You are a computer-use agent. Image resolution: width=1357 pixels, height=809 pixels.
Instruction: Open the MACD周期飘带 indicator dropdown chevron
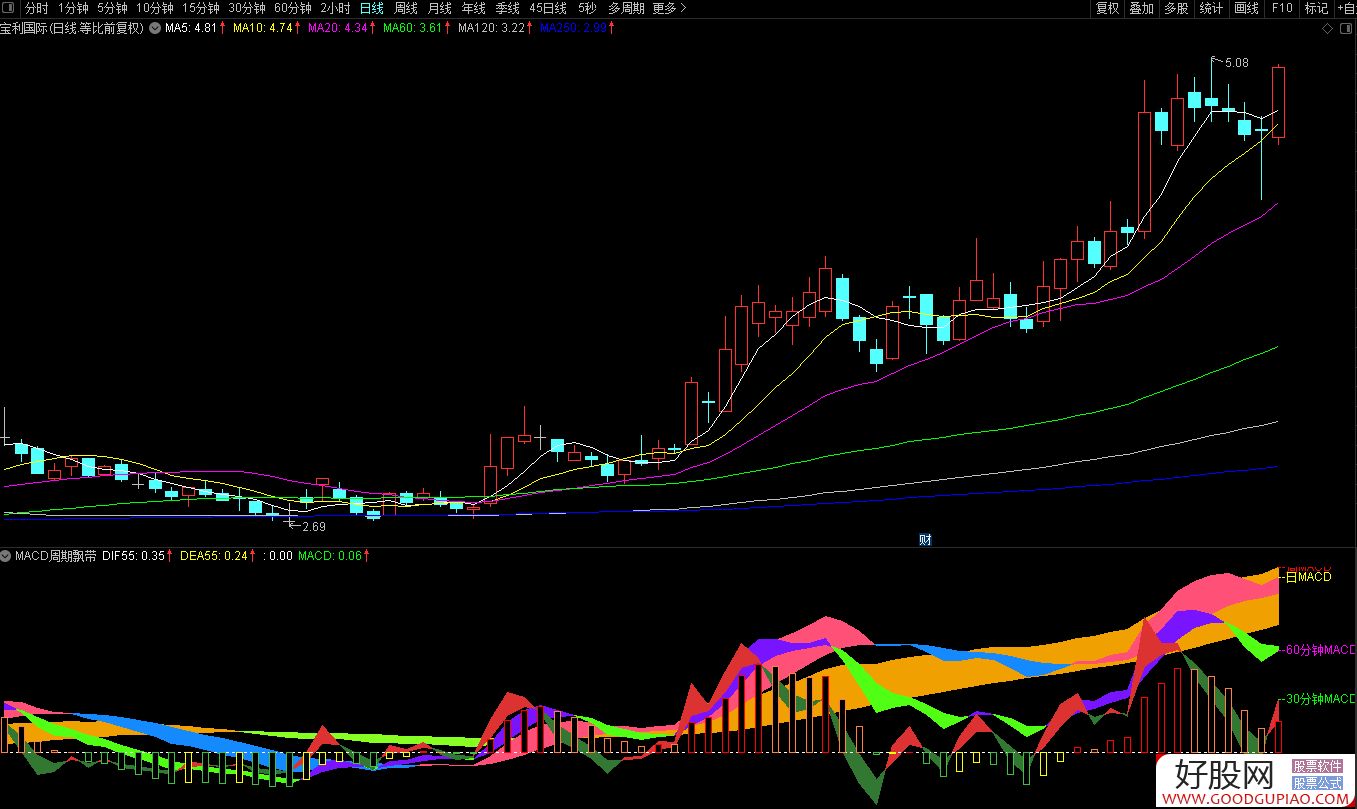6,555
